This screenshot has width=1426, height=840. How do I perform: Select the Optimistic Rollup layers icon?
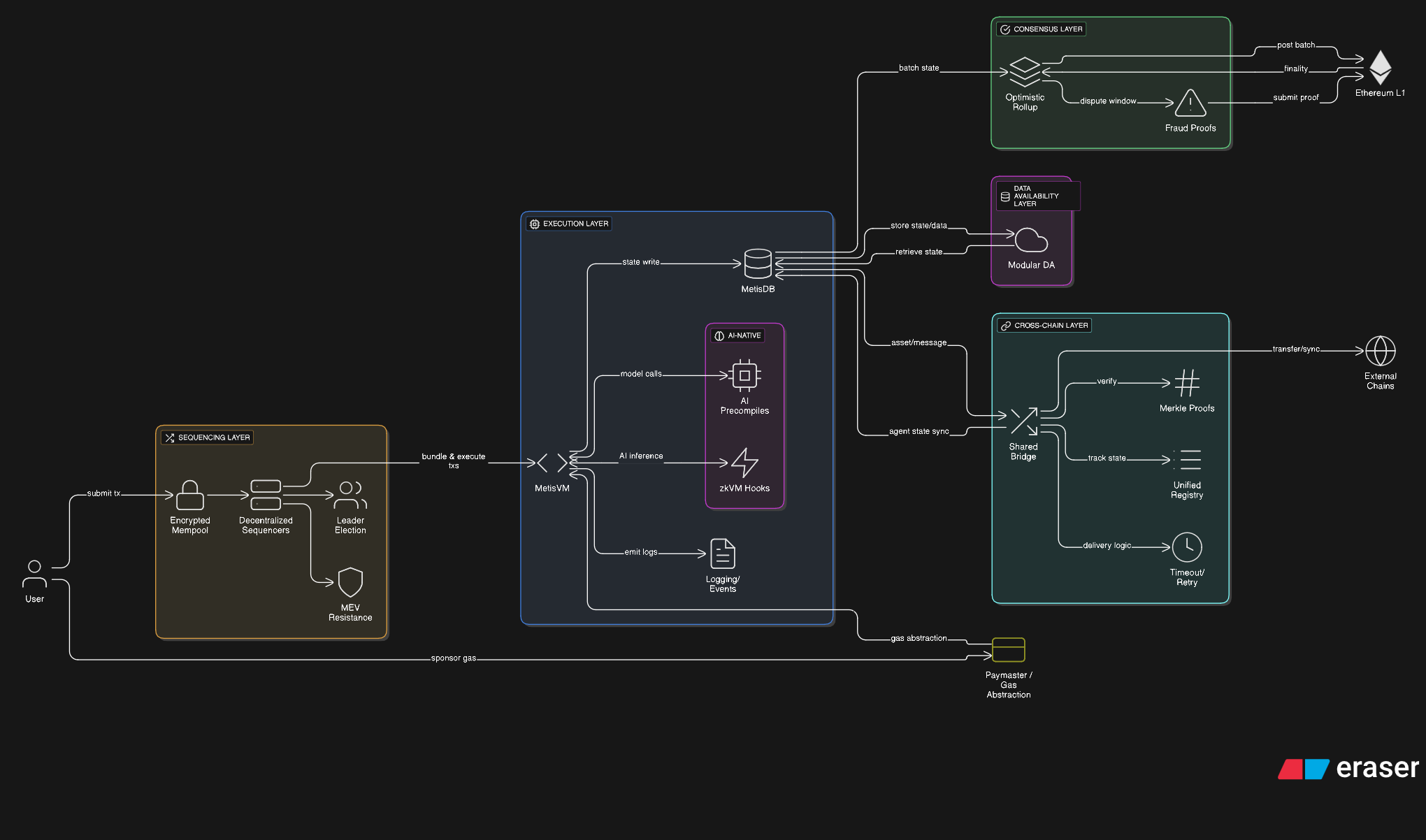point(1025,72)
